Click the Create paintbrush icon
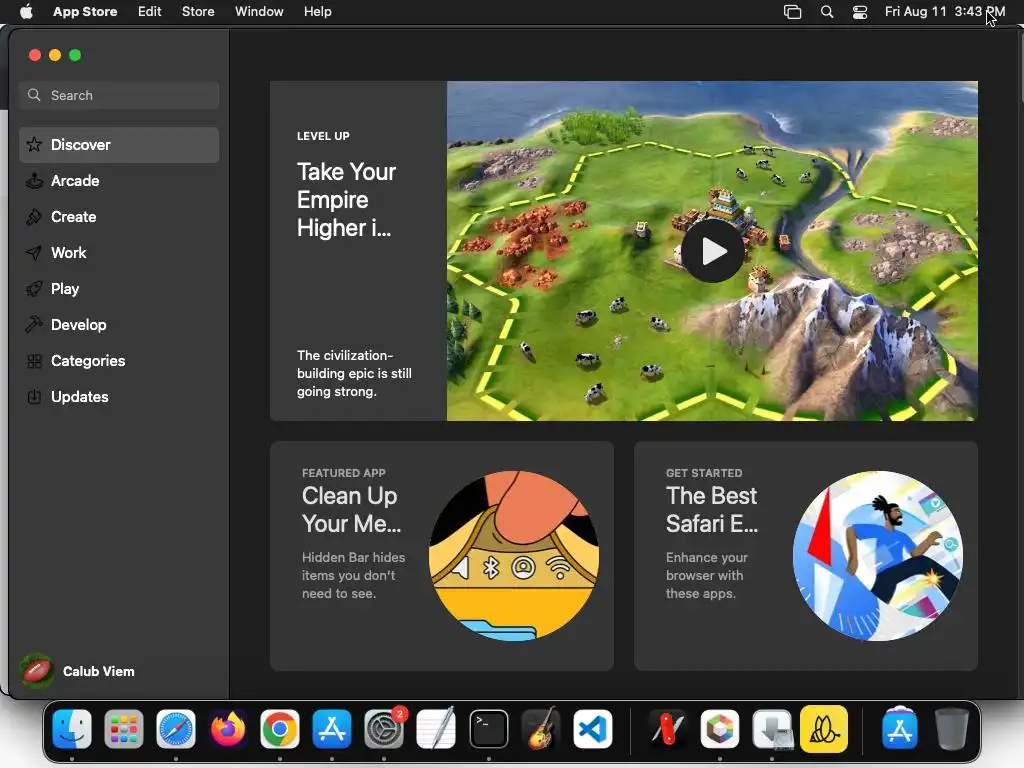 [x=34, y=217]
